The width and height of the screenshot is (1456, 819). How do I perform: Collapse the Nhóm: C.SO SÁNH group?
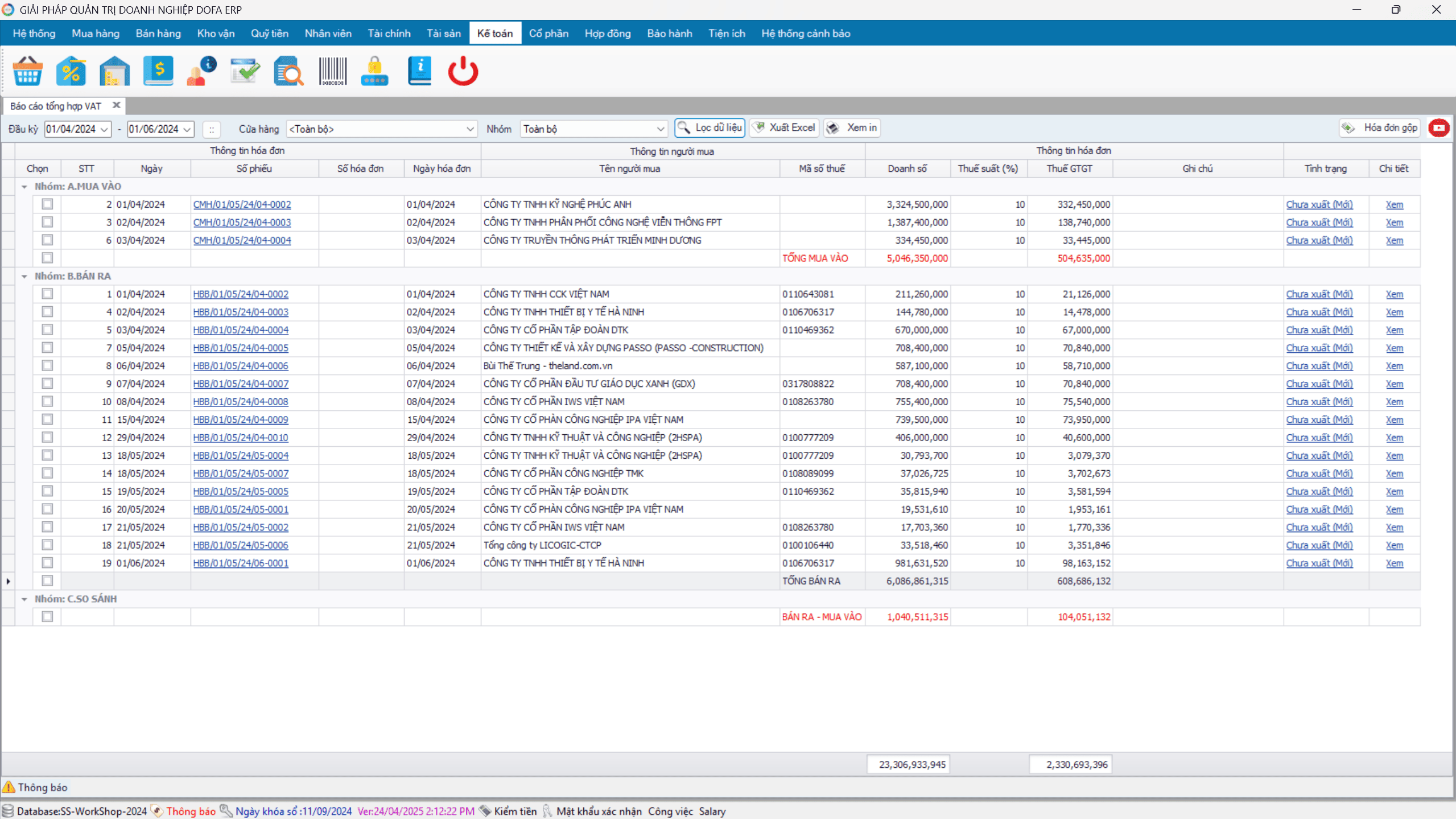(x=24, y=599)
